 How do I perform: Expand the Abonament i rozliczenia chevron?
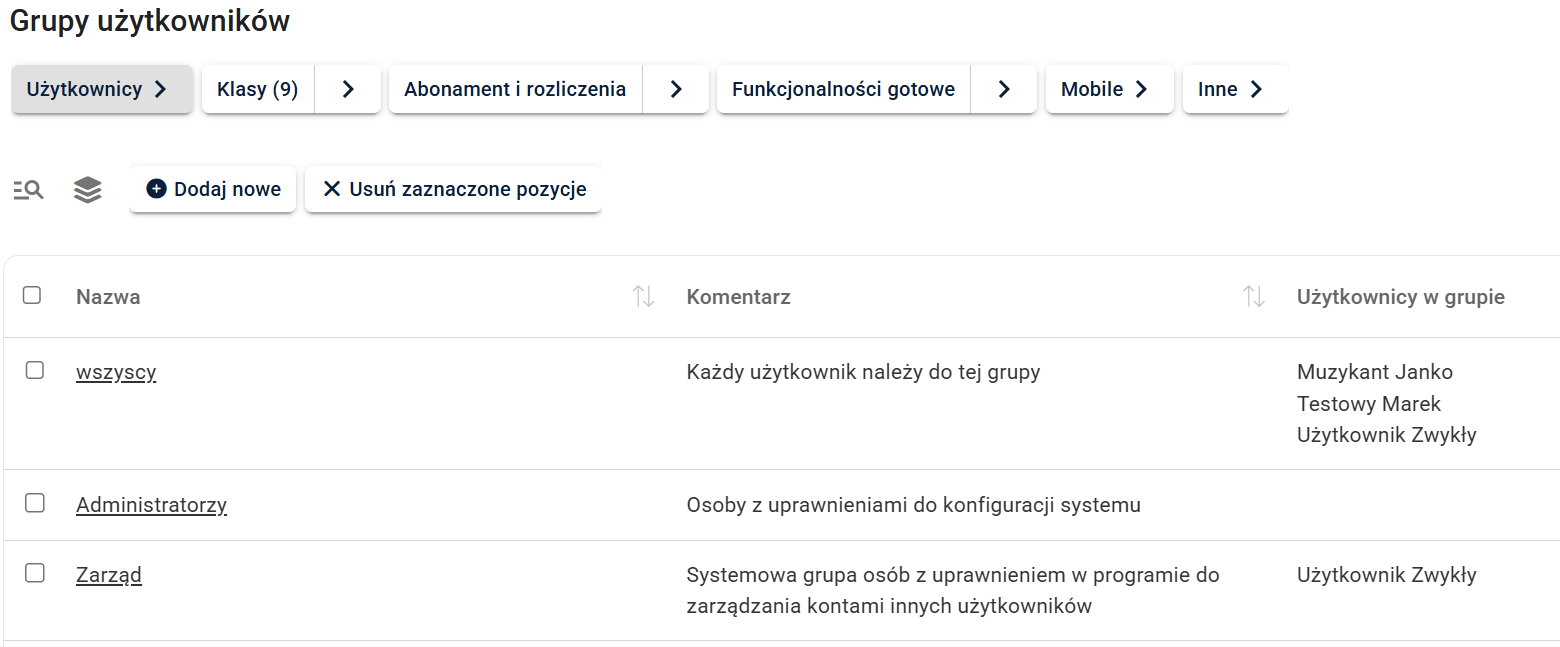pyautogui.click(x=676, y=90)
